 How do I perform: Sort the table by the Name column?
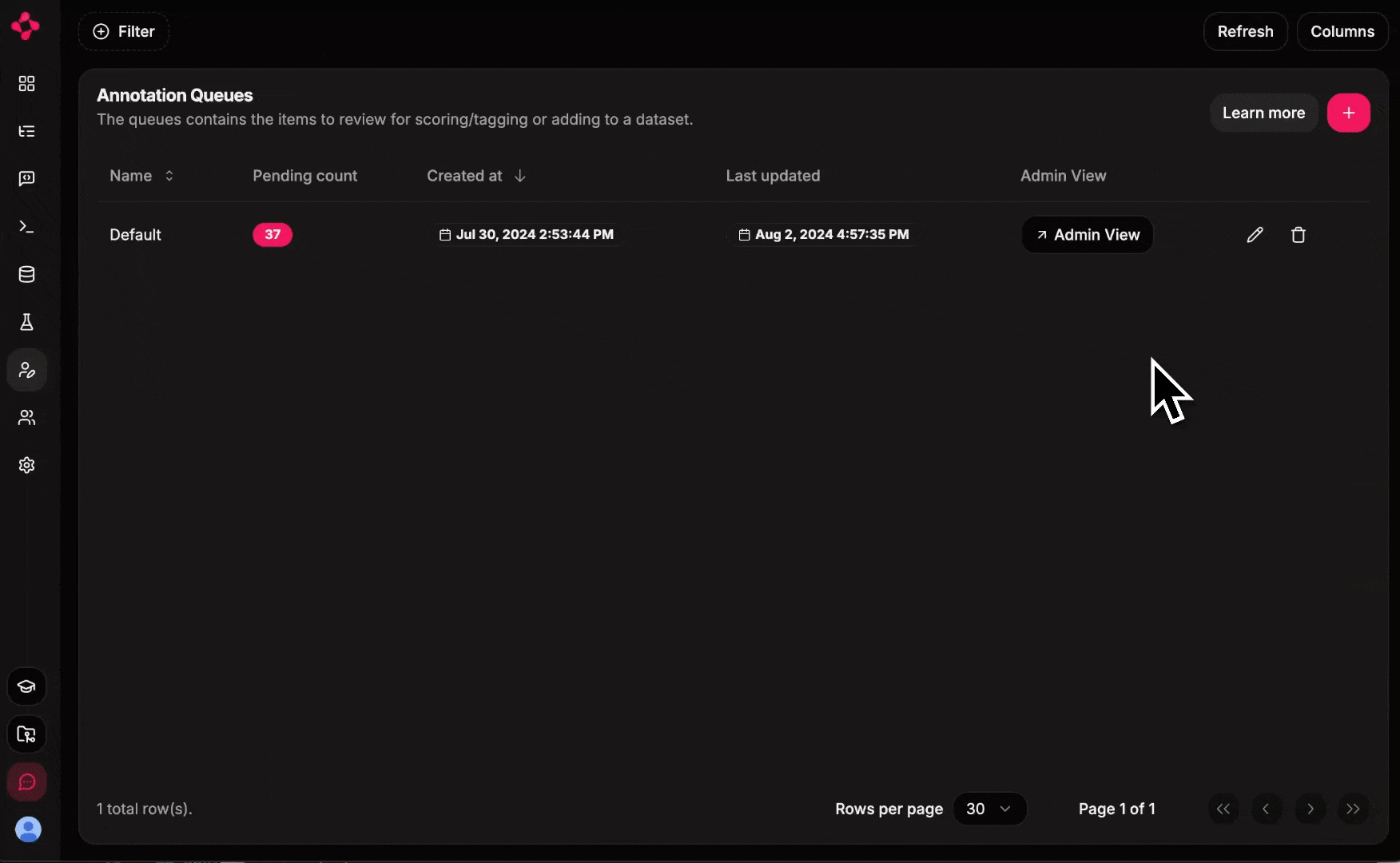coord(141,176)
